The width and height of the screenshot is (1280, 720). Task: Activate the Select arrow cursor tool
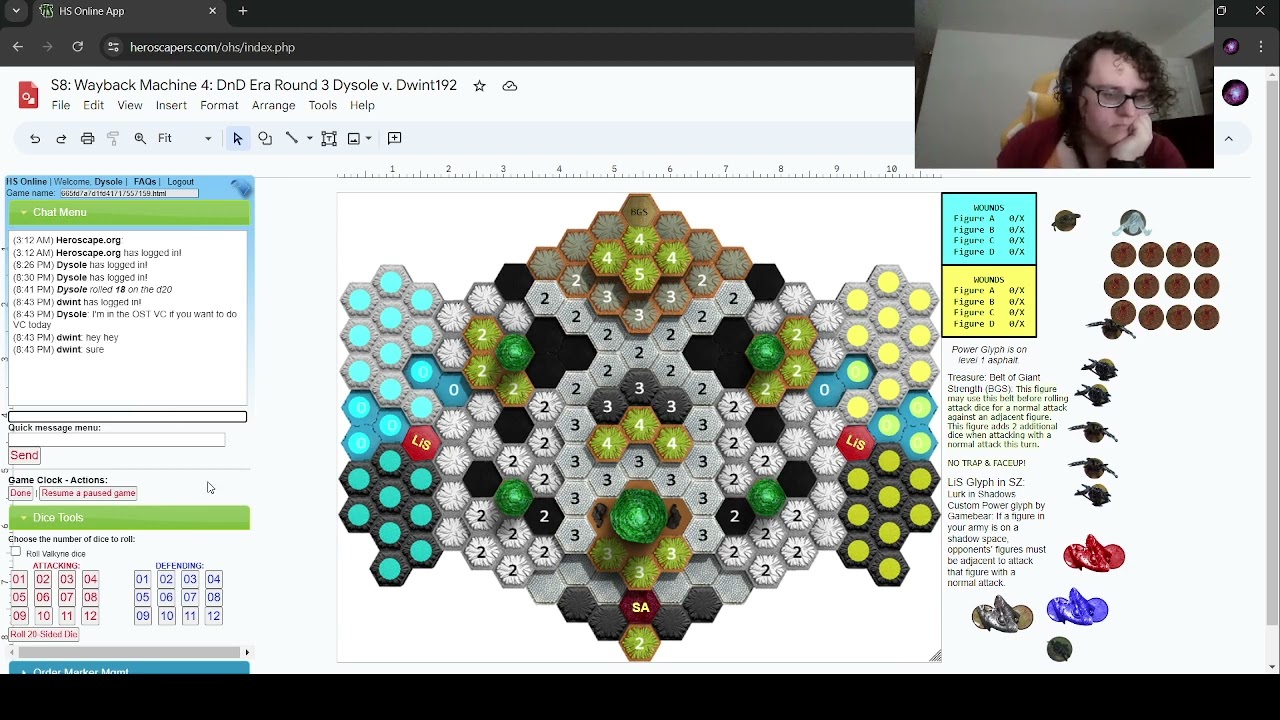click(x=238, y=138)
